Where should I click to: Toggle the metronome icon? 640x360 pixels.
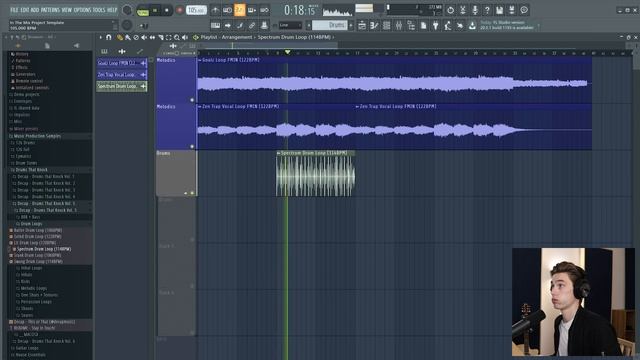[x=215, y=10]
